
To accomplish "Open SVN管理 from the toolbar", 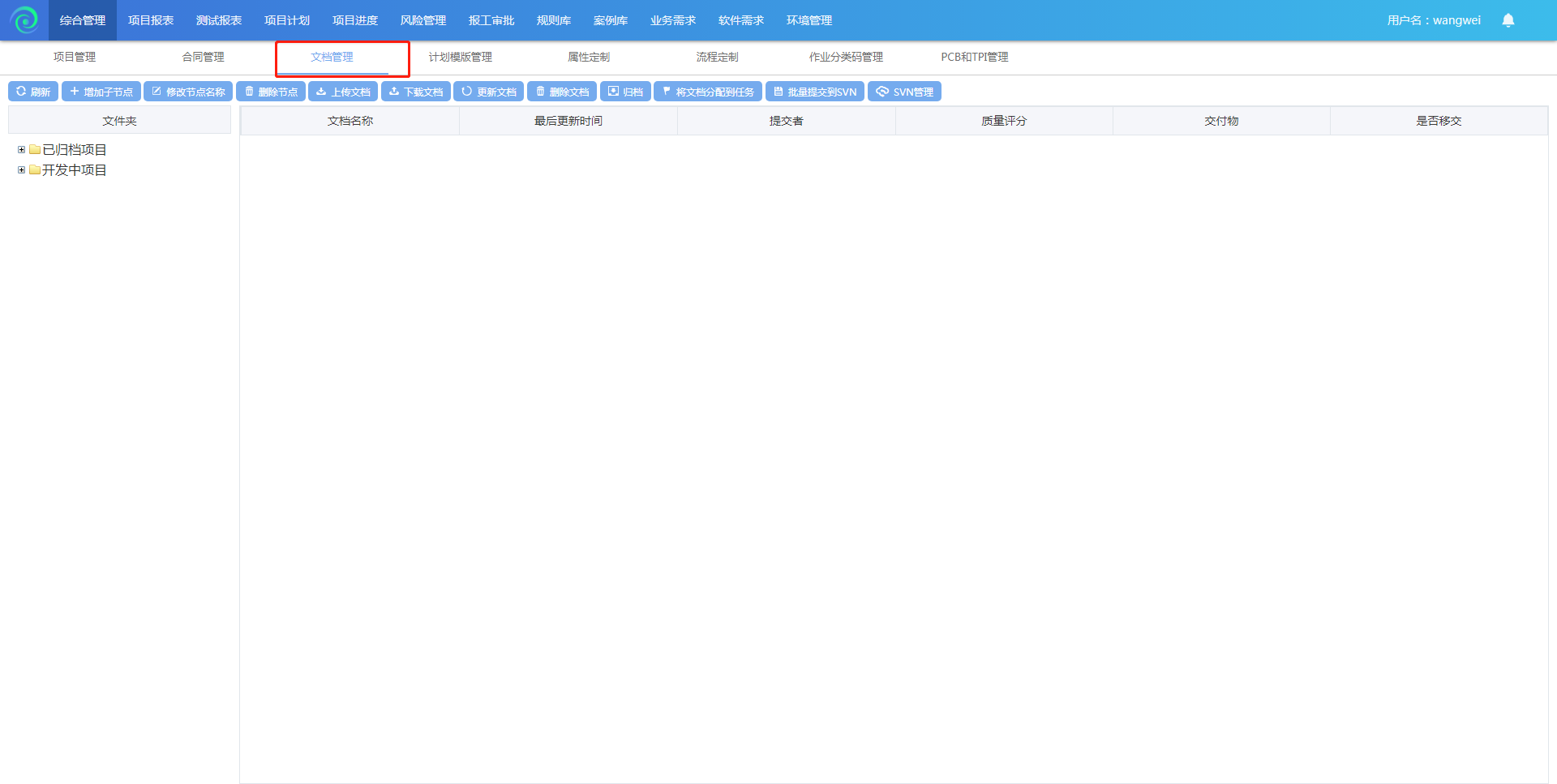I will [x=904, y=92].
